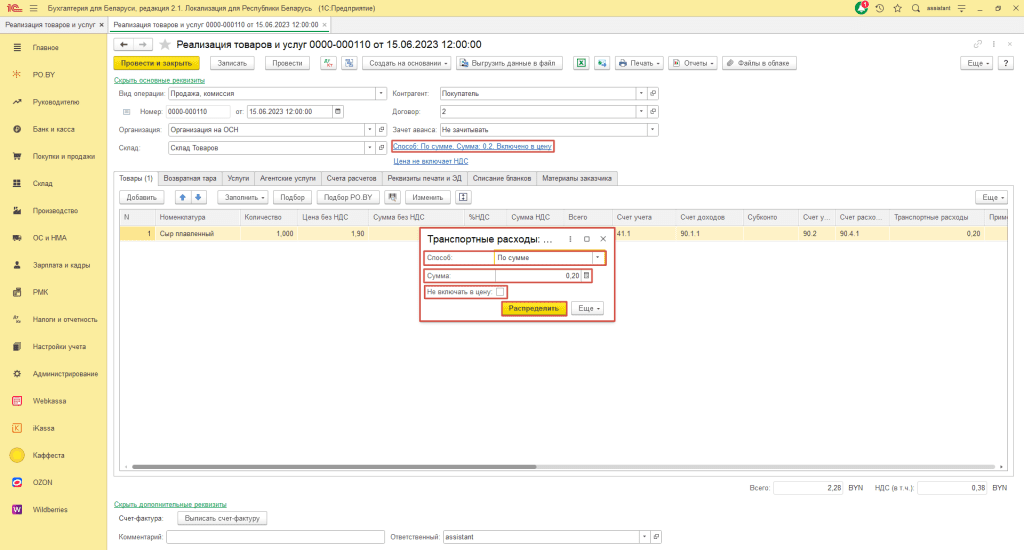This screenshot has height=550, width=1024.
Task: Click the horizontal scrollbar of goods table
Action: click(x=334, y=467)
